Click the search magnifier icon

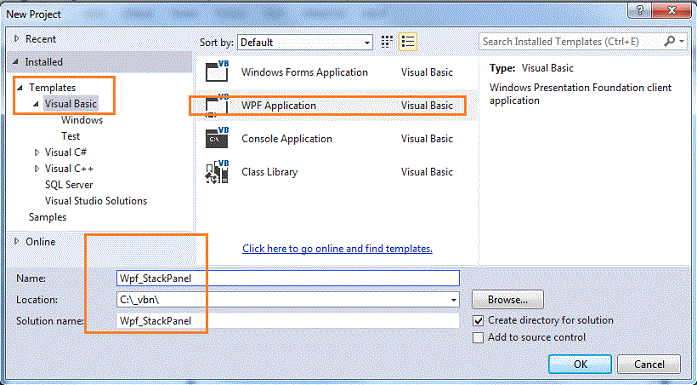coord(669,41)
